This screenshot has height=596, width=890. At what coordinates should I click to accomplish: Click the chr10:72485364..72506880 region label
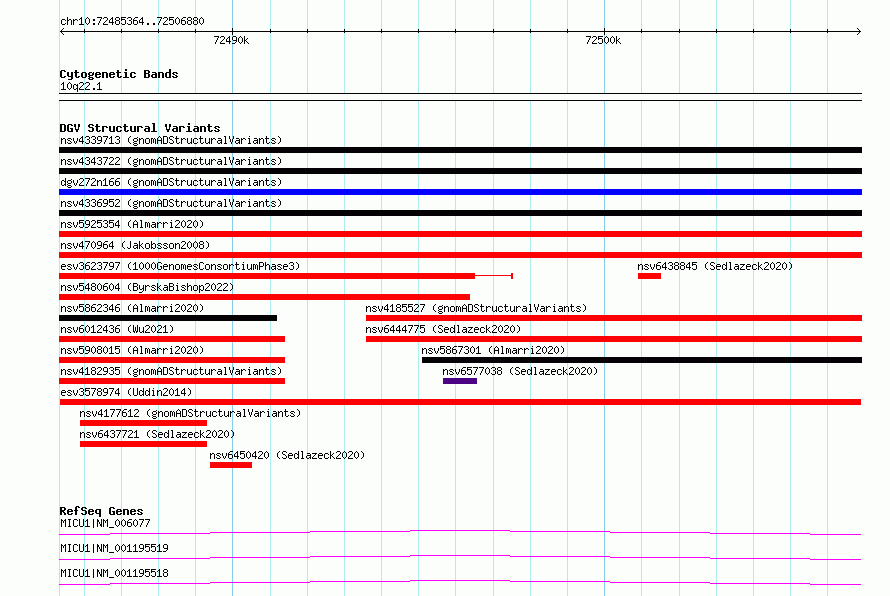click(132, 21)
